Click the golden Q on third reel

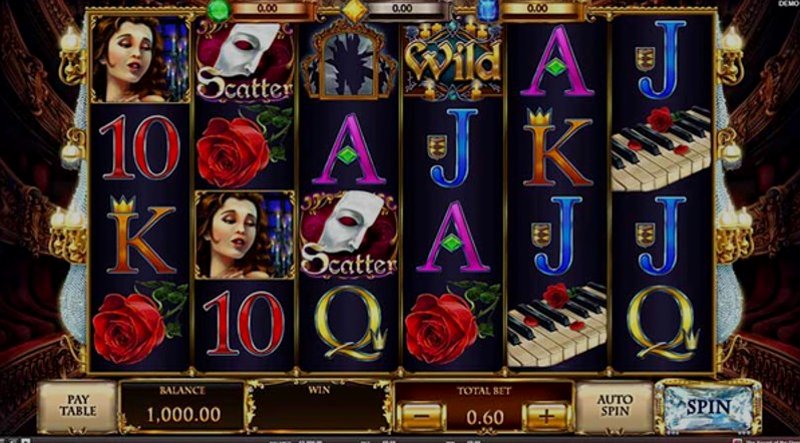tap(350, 323)
